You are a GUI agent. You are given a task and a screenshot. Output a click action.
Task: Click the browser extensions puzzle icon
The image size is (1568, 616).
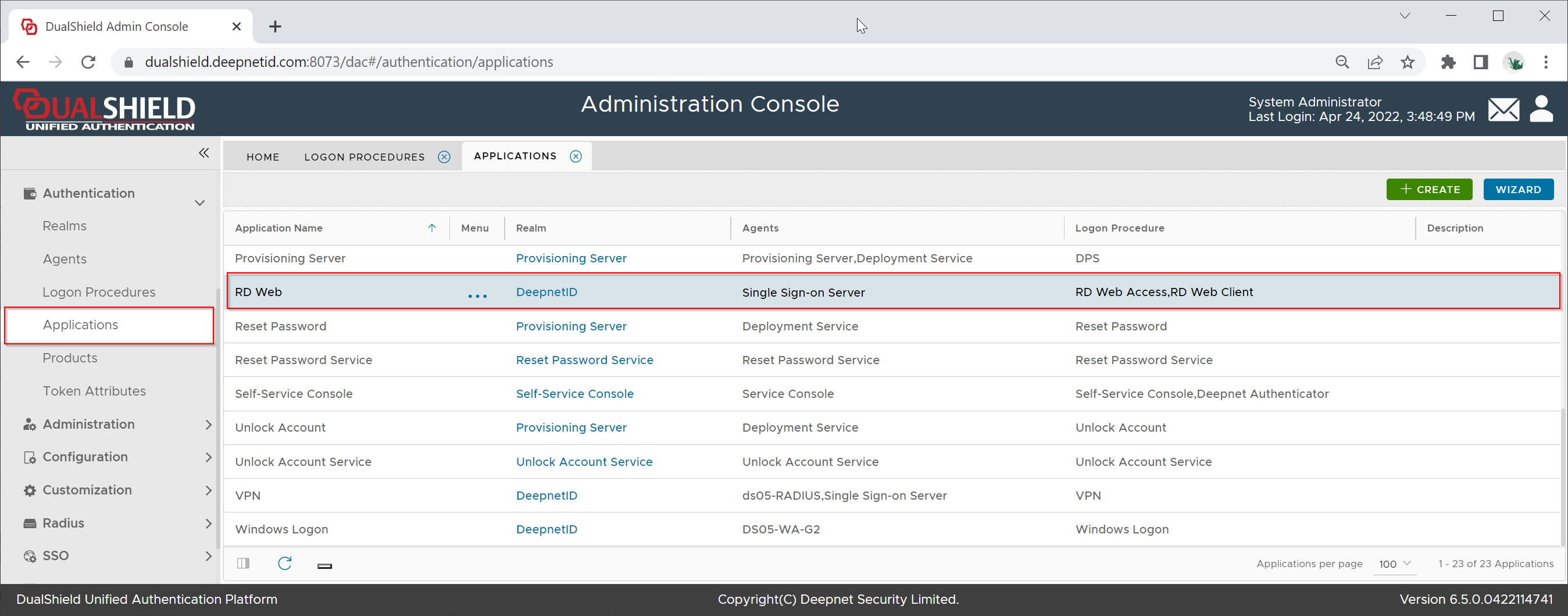[x=1448, y=62]
